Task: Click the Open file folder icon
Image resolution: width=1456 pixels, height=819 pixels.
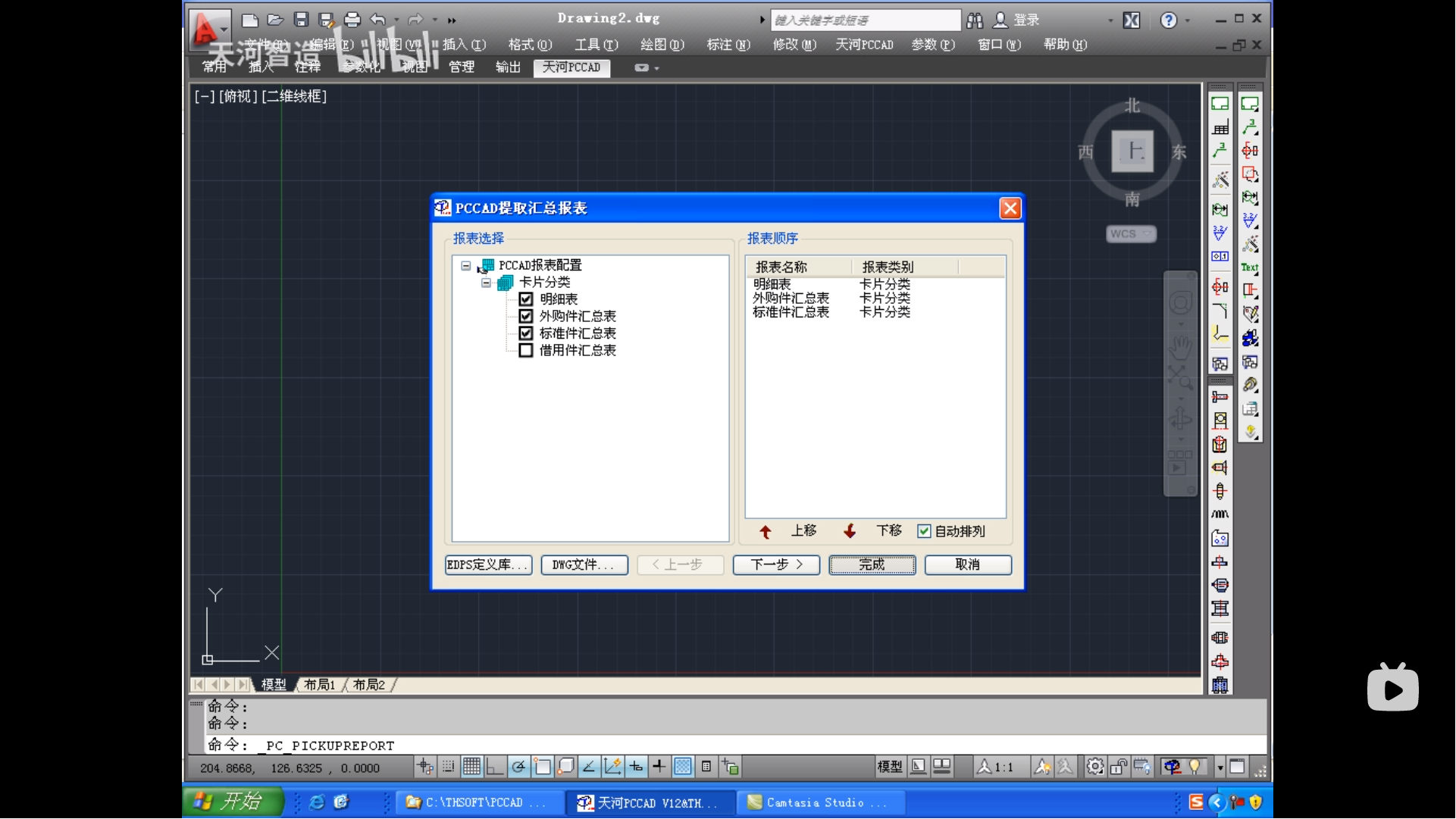Action: tap(275, 20)
